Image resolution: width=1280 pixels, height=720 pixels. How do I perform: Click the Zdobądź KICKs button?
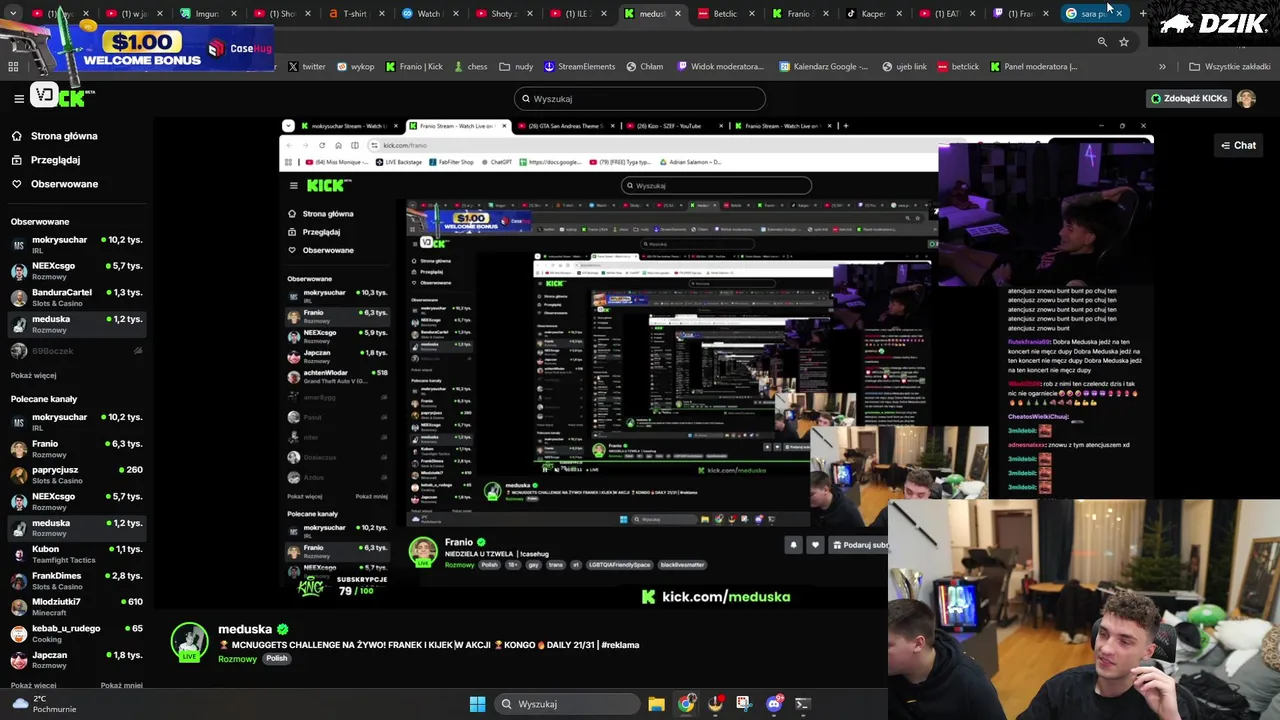coord(1189,98)
